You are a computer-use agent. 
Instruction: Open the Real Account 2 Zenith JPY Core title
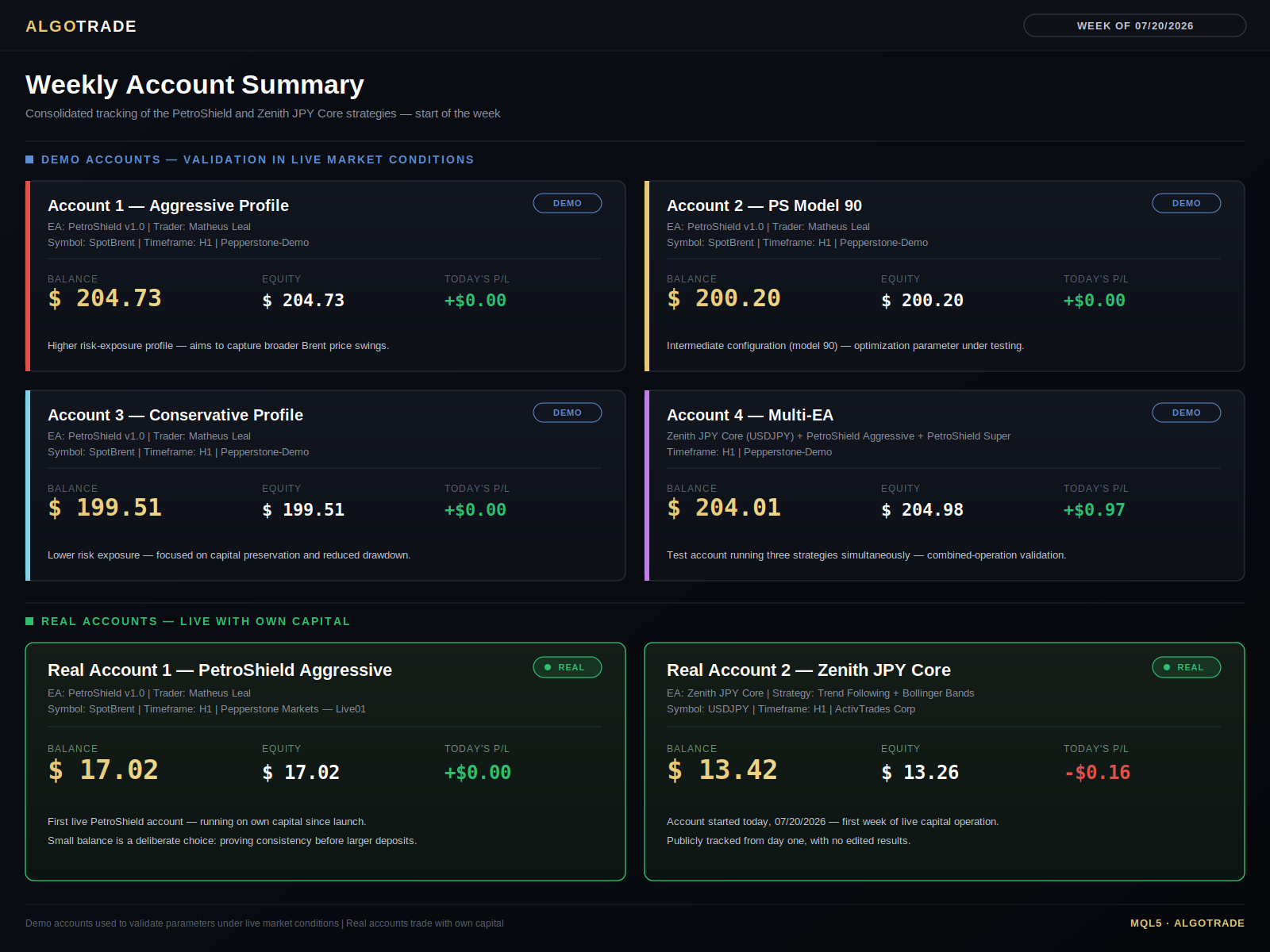coord(809,670)
